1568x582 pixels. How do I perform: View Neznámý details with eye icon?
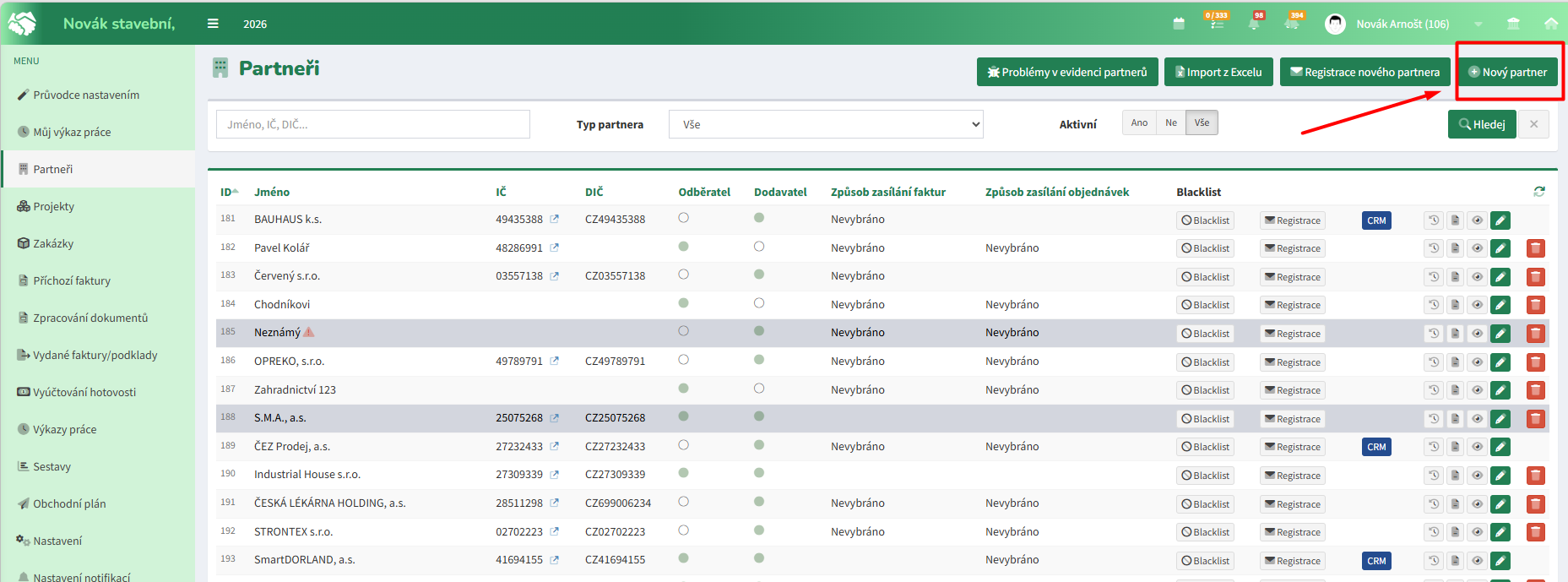tap(1477, 334)
